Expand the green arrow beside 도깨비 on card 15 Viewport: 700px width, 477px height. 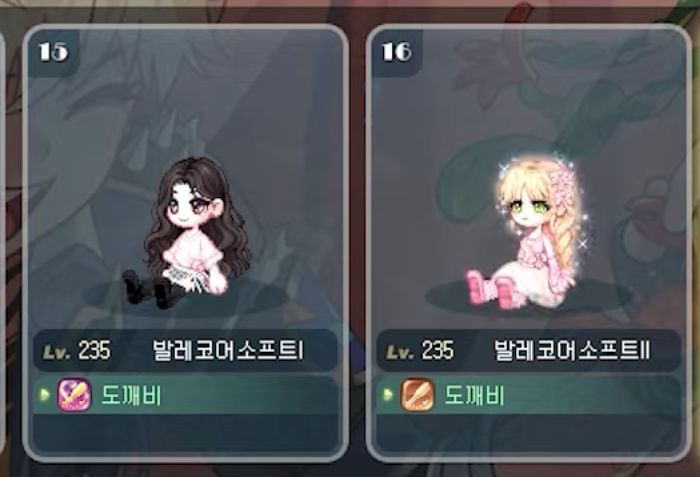pyautogui.click(x=44, y=395)
